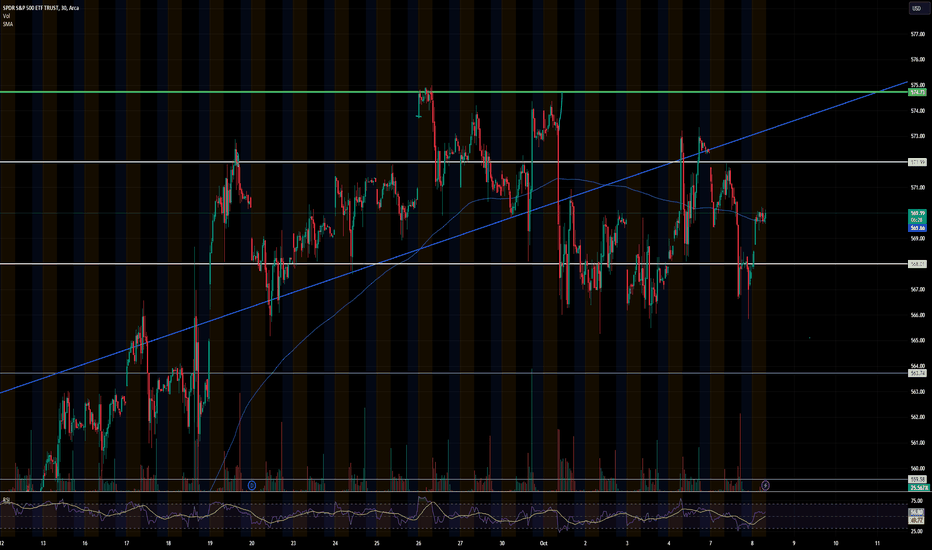Select the green horizontal line at 574.73

pos(452,92)
